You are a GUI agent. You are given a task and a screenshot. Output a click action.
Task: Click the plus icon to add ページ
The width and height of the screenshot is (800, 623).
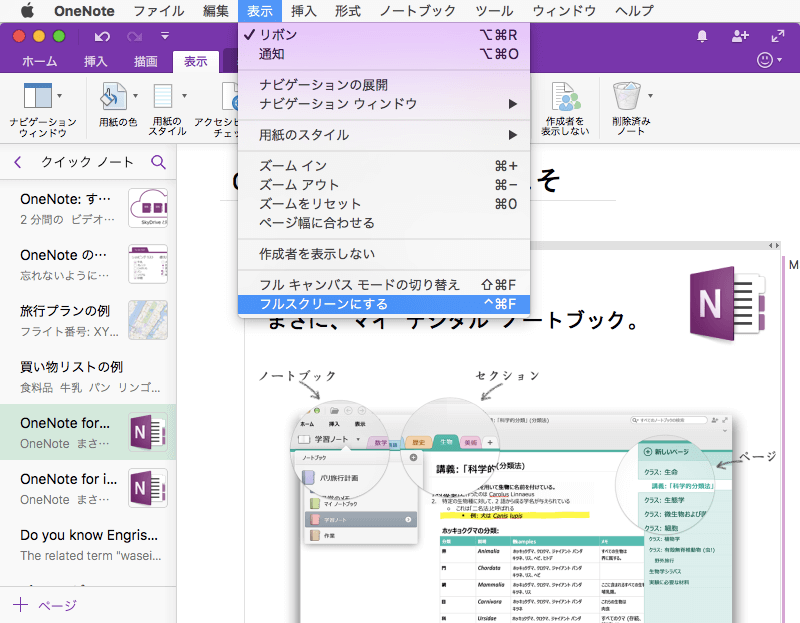click(x=20, y=605)
